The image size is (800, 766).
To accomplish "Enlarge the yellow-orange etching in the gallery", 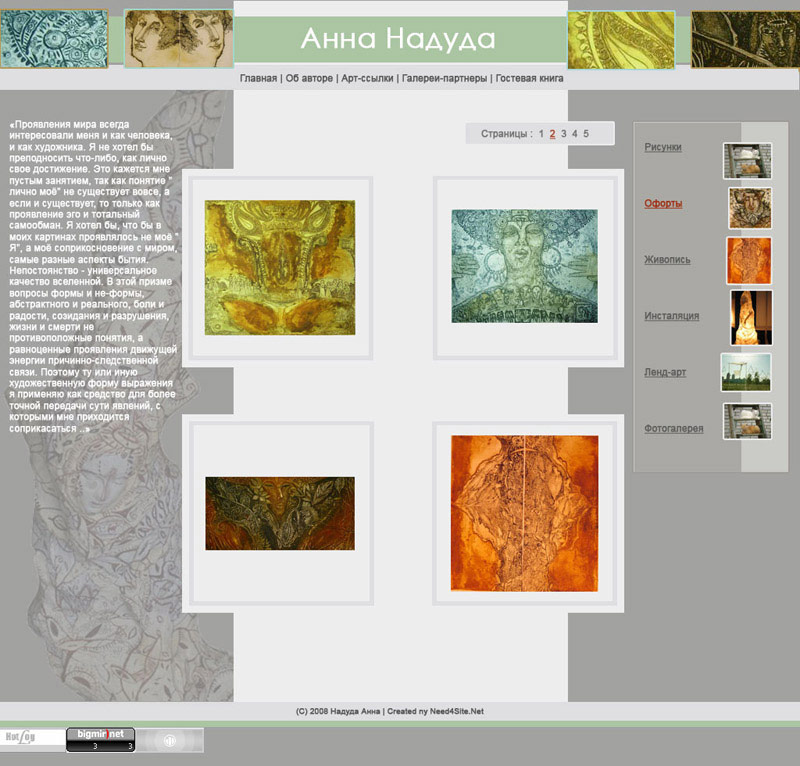I will point(280,267).
